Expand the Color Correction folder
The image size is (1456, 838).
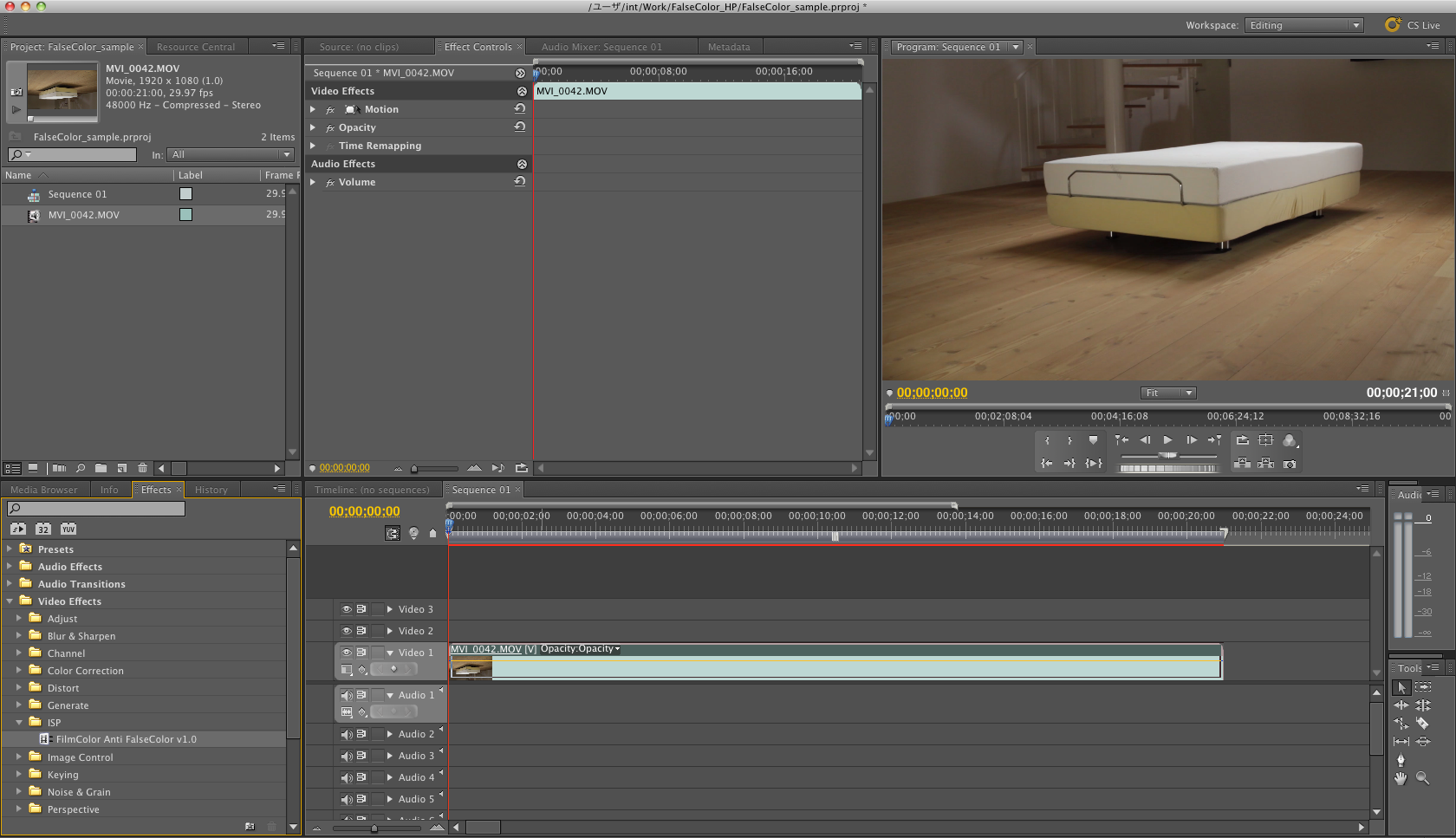point(19,670)
